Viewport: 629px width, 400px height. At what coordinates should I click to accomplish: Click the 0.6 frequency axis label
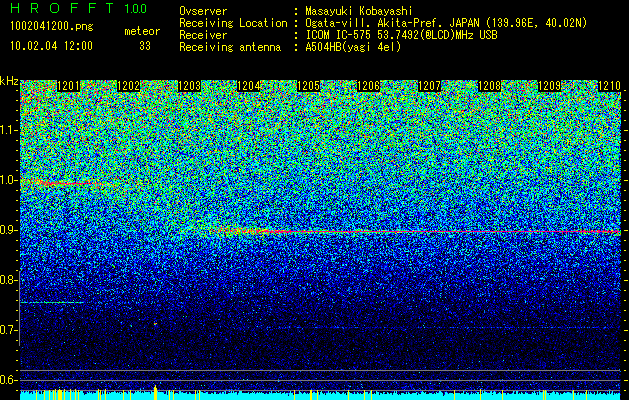[x=8, y=380]
